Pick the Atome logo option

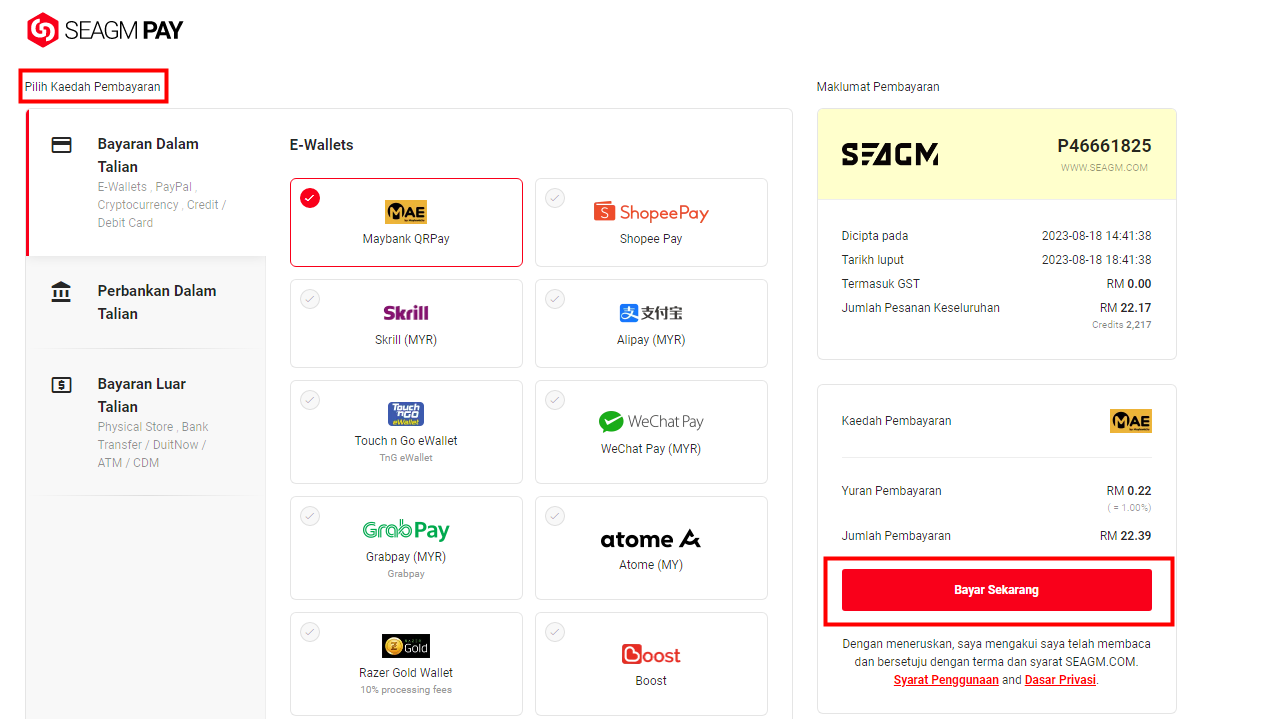click(x=651, y=539)
